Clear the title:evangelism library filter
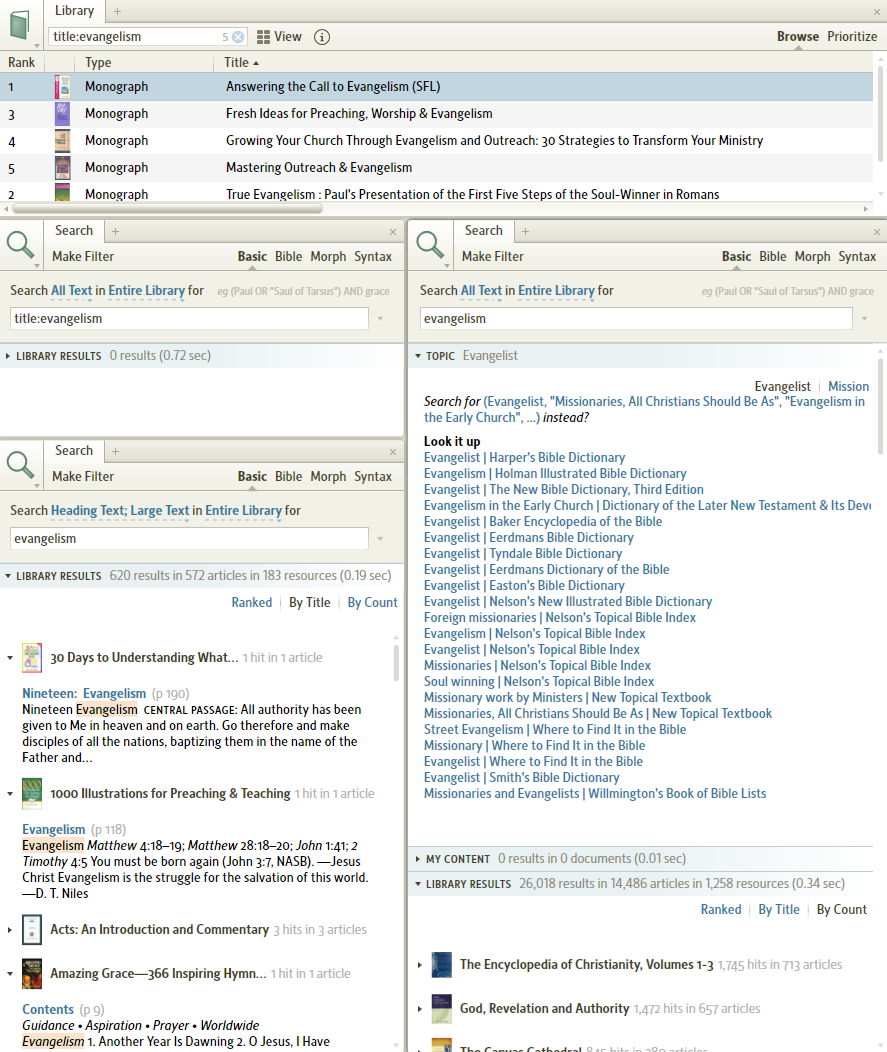The image size is (887, 1052). tap(238, 37)
